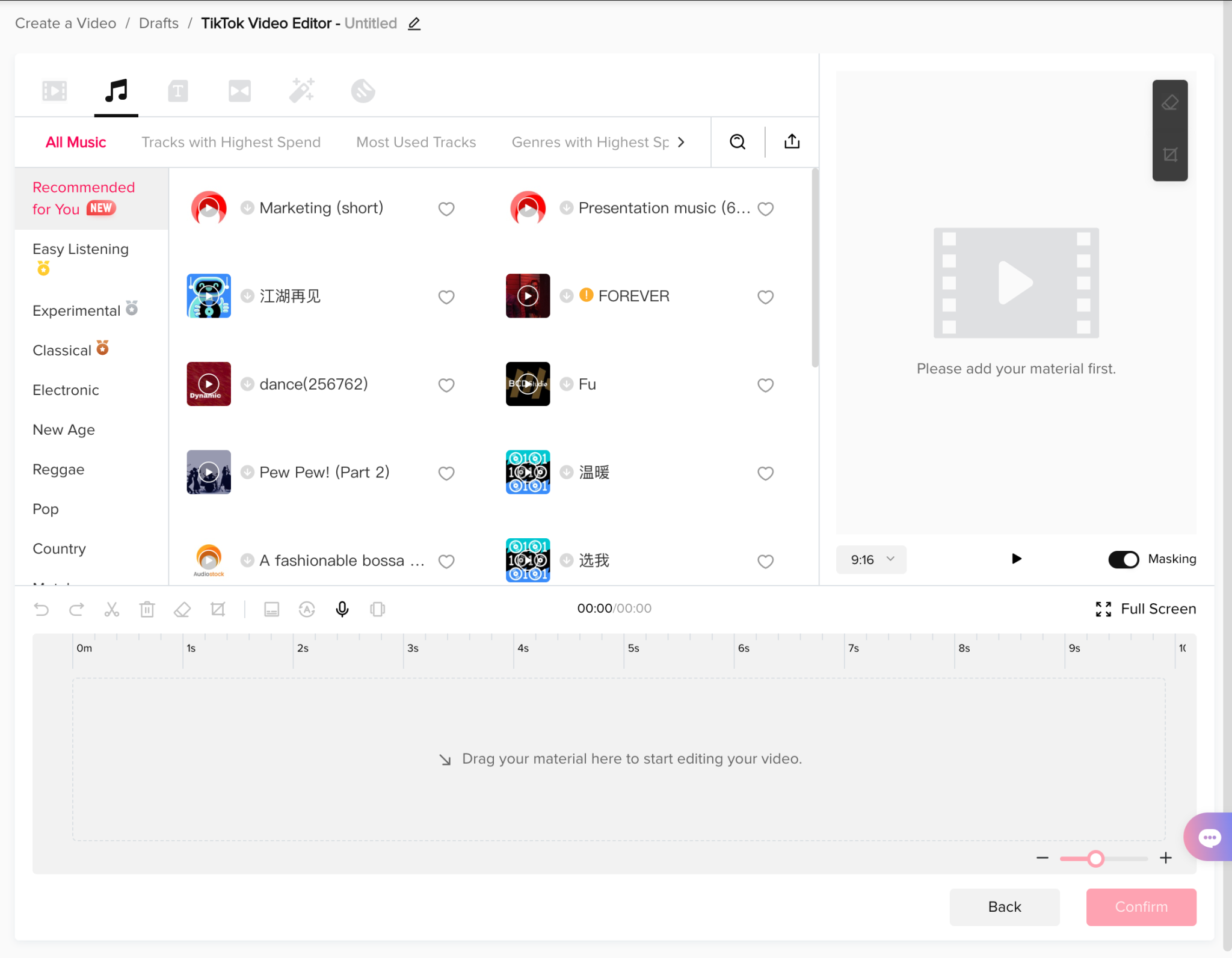Screen dimensions: 1232x958
Task: Click the Full Screen button
Action: pos(1145,609)
